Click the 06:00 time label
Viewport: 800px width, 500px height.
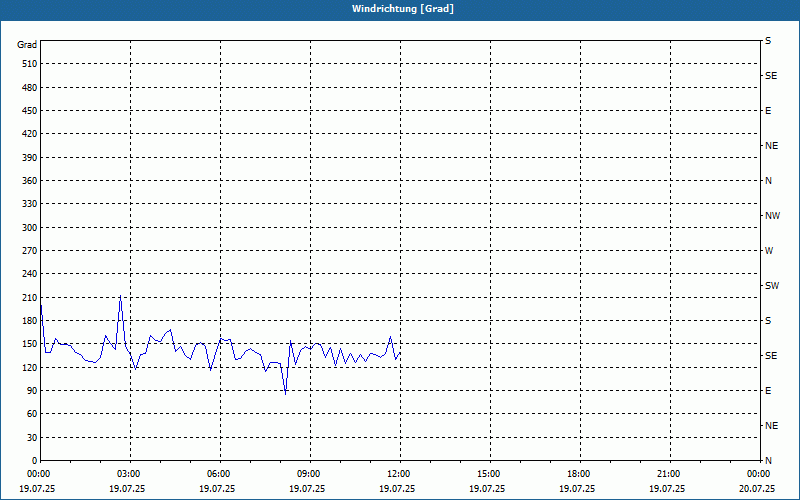tap(217, 474)
